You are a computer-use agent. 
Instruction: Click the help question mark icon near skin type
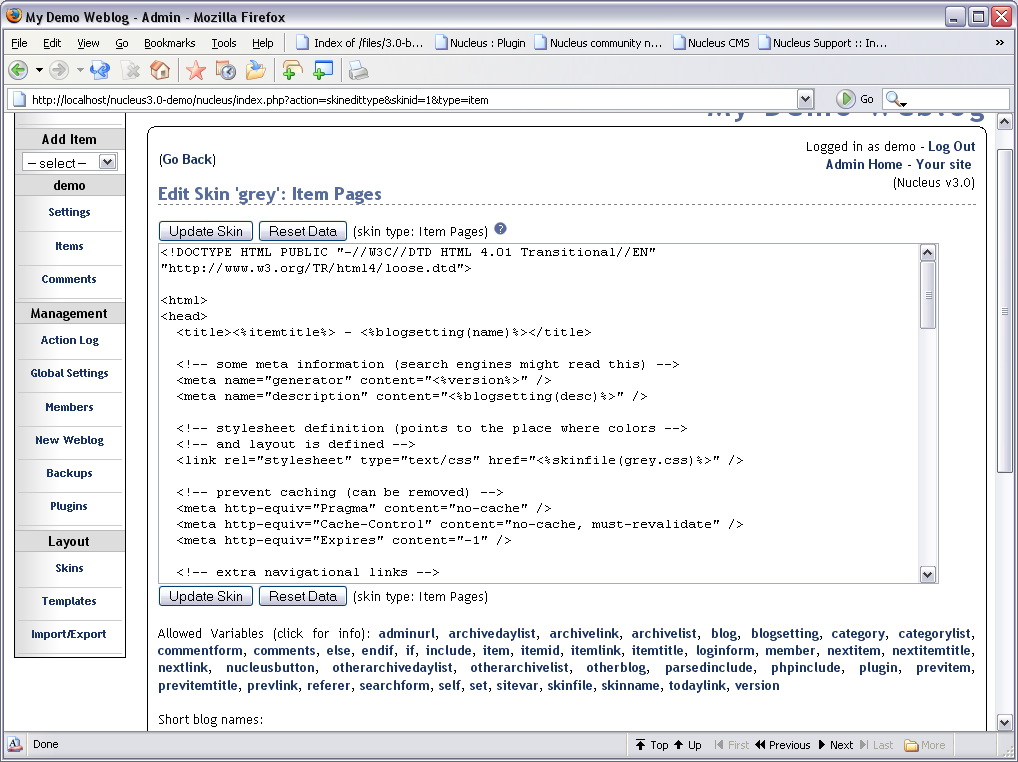click(500, 228)
